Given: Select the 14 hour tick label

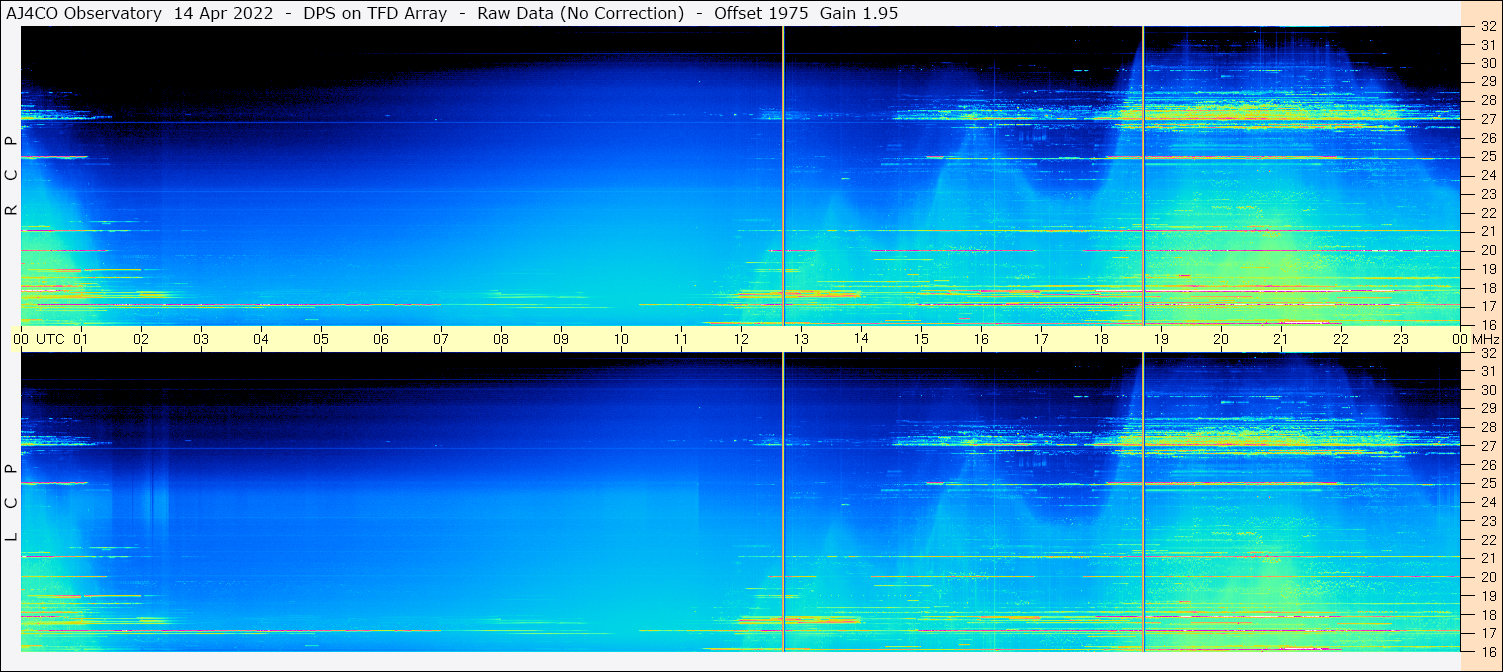Looking at the screenshot, I should pos(861,339).
